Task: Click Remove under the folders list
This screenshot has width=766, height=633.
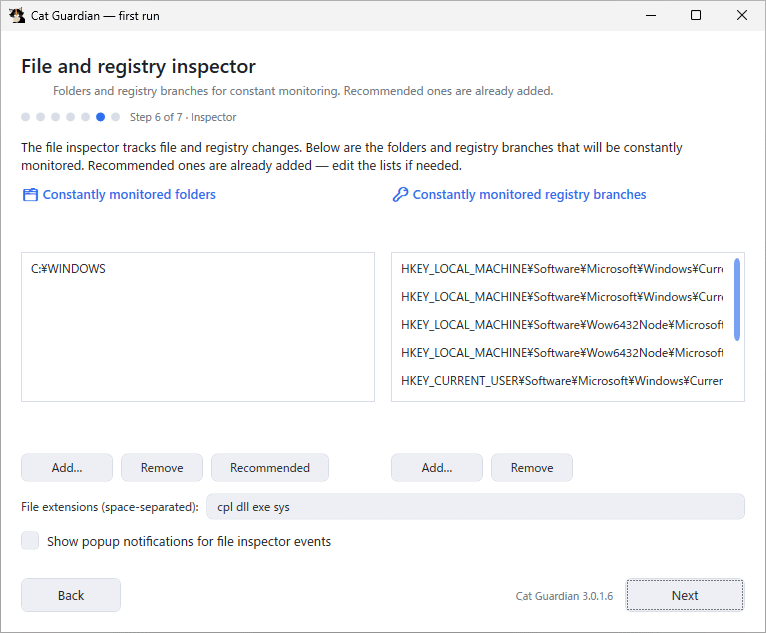Action: pos(162,467)
